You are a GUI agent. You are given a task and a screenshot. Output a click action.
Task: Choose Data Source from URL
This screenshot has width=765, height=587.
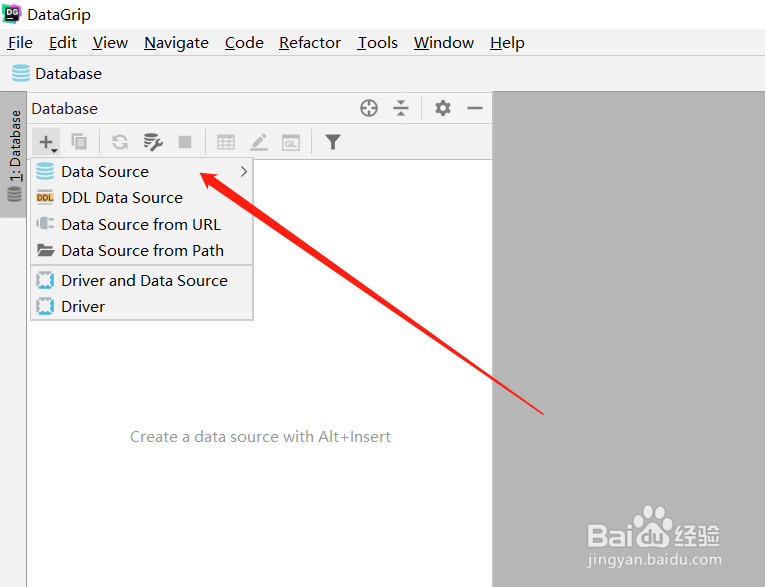141,224
